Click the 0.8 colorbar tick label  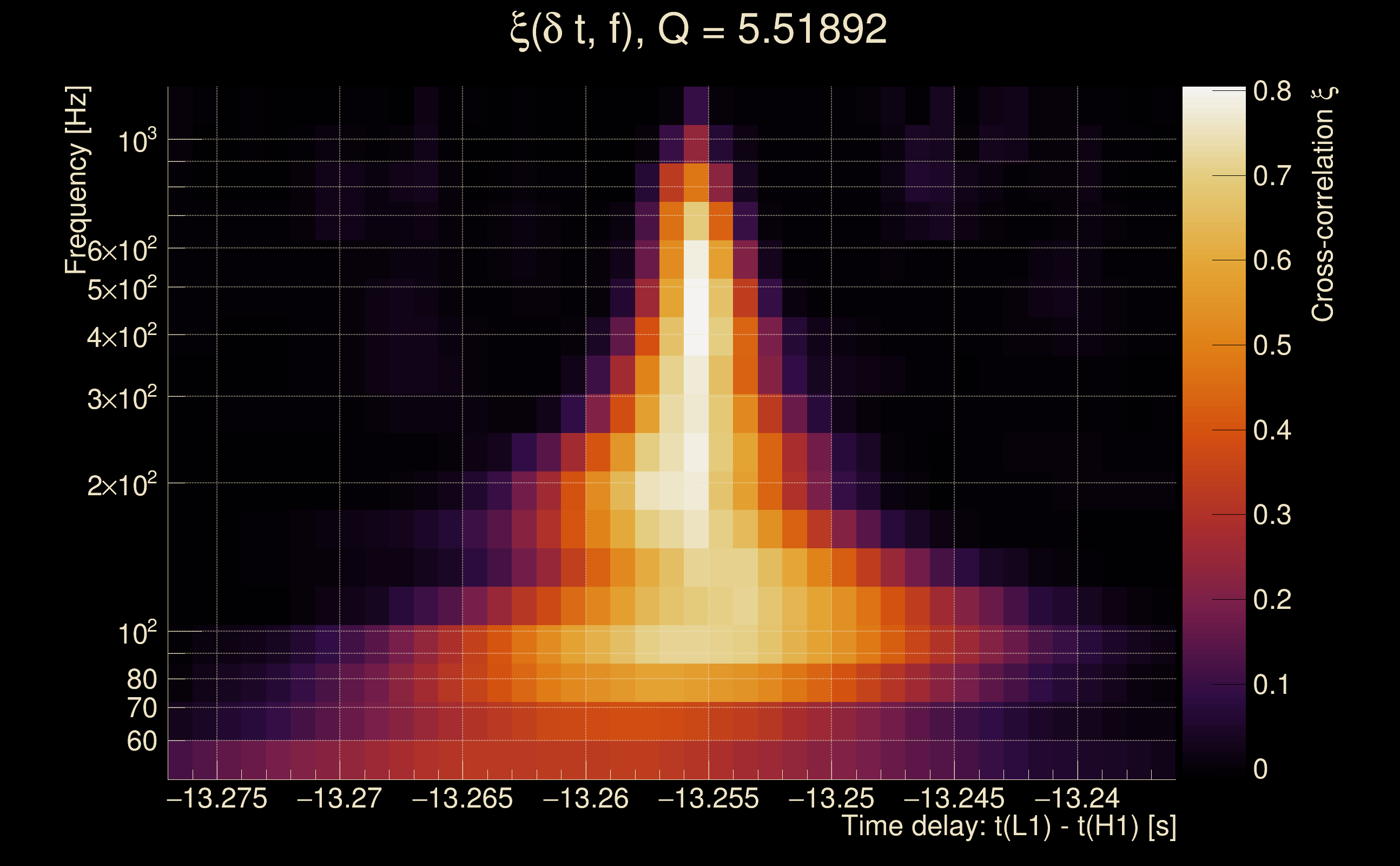click(x=1272, y=91)
